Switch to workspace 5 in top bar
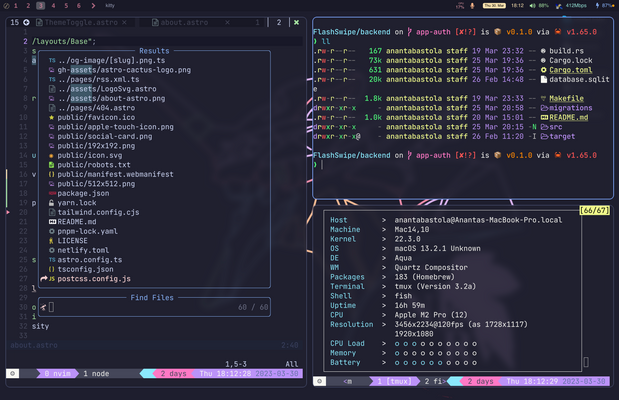 point(66,6)
